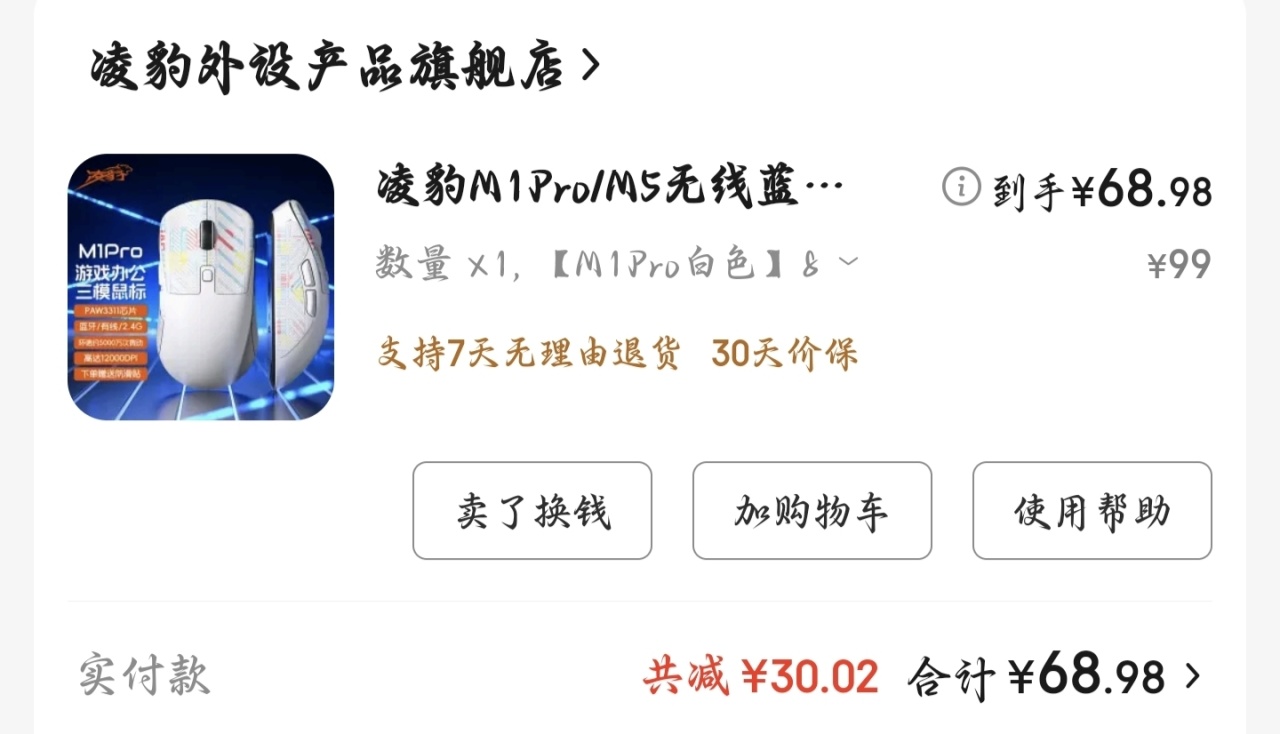This screenshot has height=734, width=1280.
Task: View 支持7天无理由退货 policy
Action: click(x=529, y=354)
